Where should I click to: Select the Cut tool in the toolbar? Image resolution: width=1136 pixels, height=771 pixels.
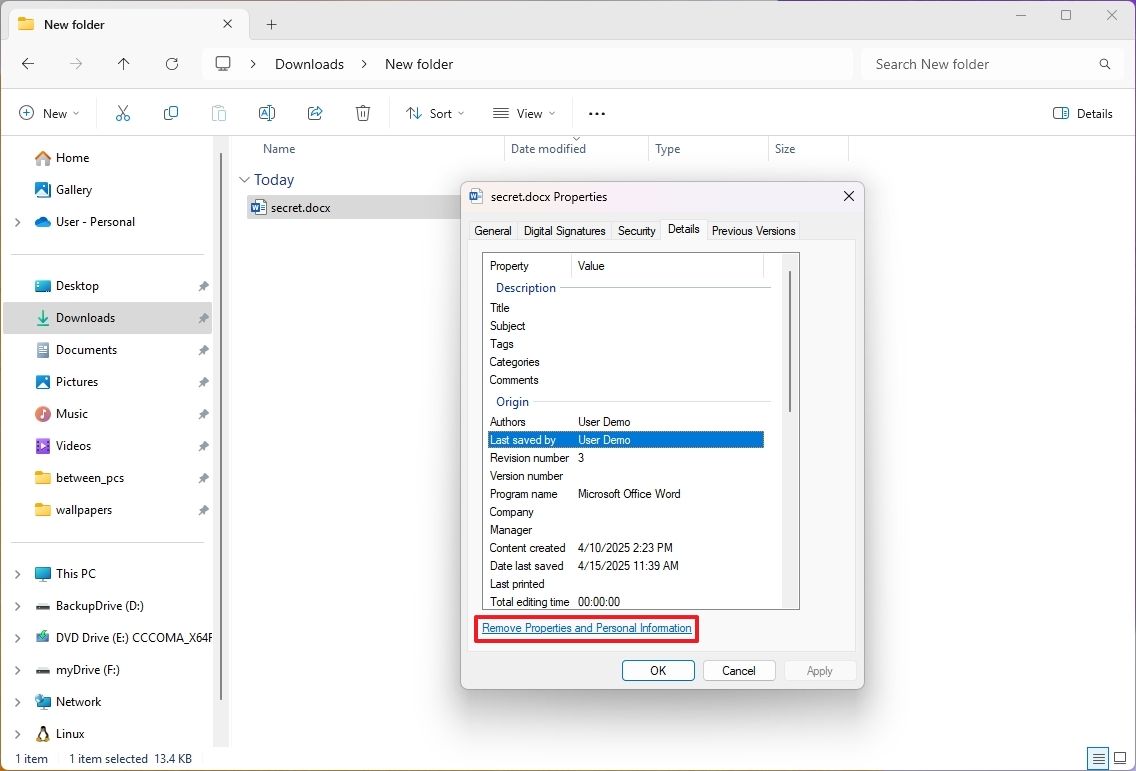click(122, 112)
